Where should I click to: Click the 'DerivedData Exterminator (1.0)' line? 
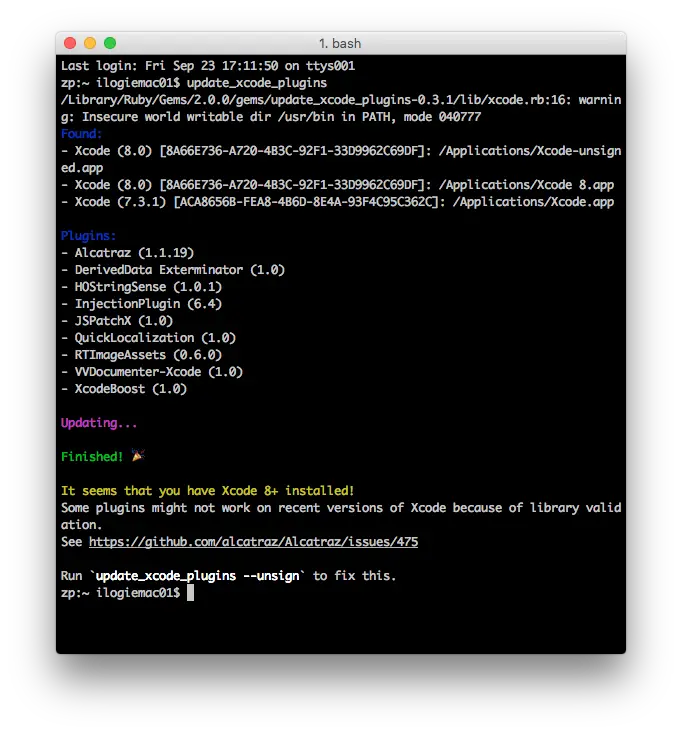173,270
